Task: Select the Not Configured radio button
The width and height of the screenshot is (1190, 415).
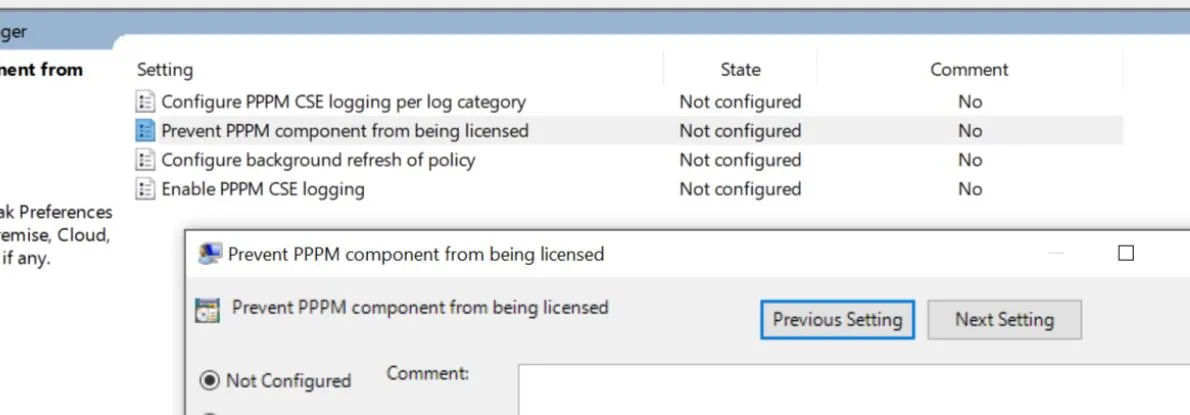Action: click(210, 380)
